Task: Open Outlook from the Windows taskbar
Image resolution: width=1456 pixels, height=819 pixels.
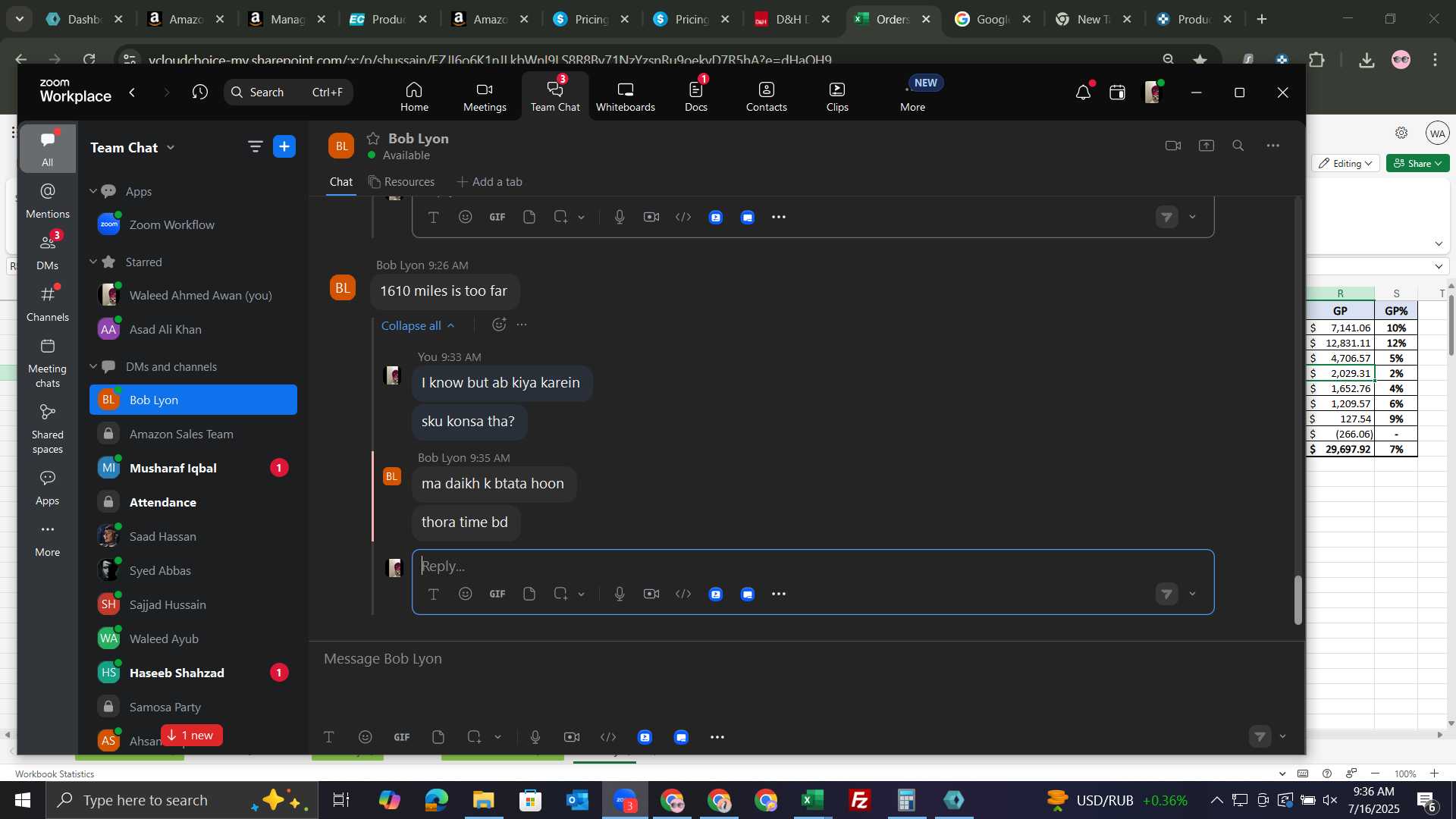Action: 577,800
